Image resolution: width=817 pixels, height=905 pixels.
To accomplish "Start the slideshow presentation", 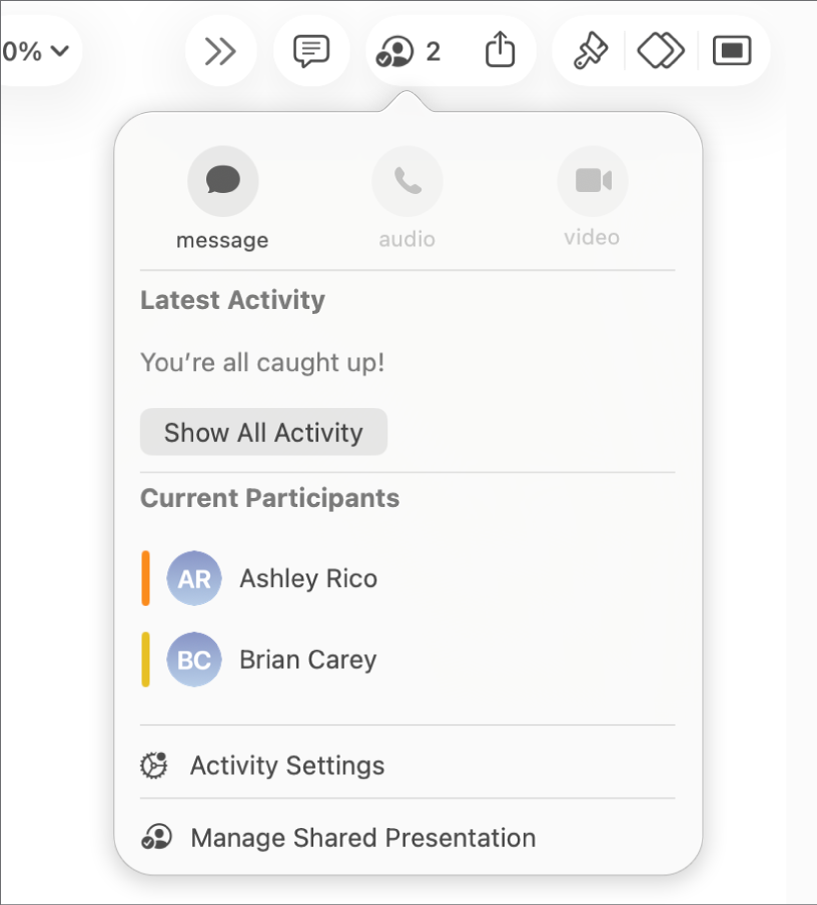I will [x=732, y=50].
